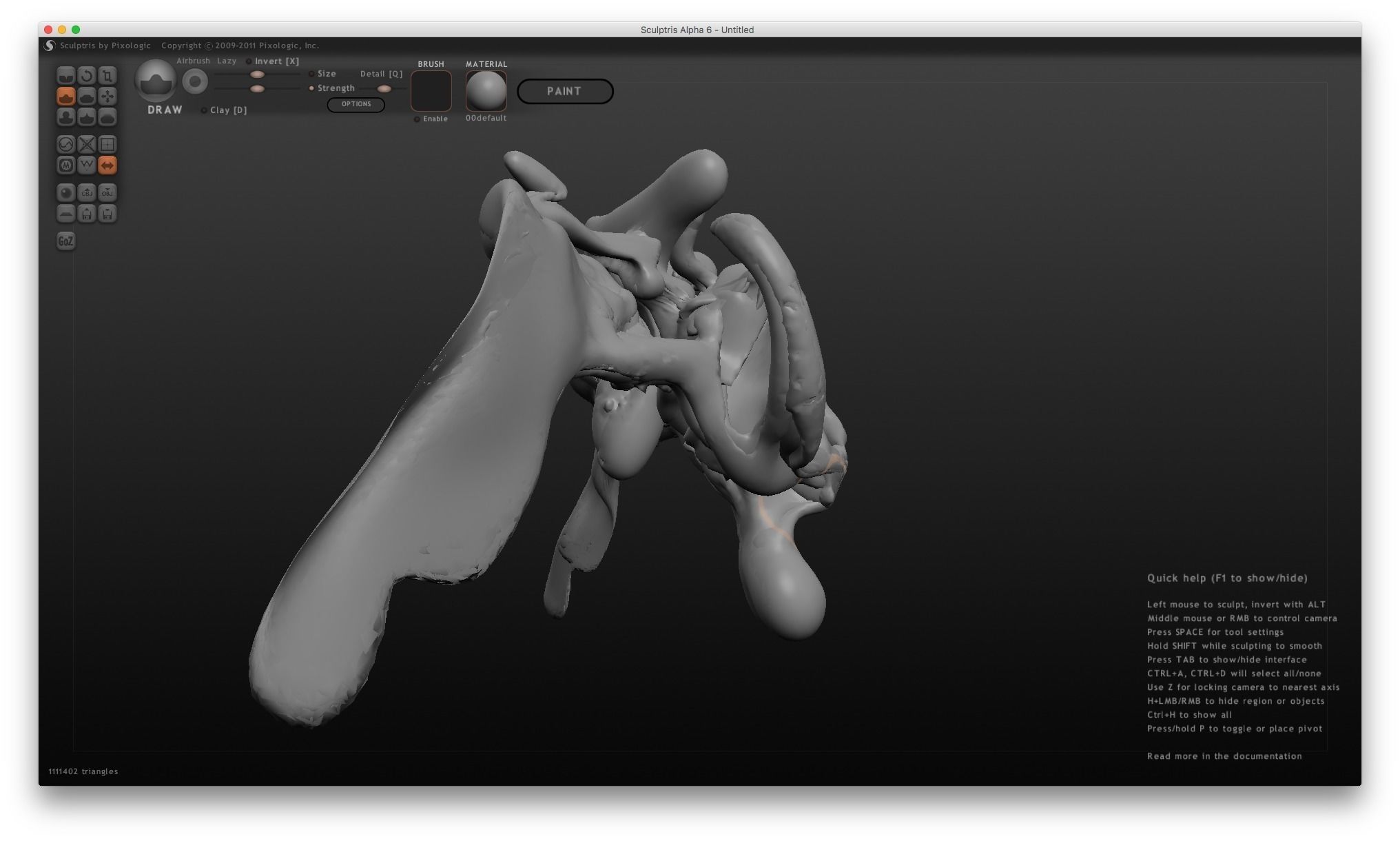Click the Reduce selected icon with X
The width and height of the screenshot is (1400, 841).
[86, 144]
